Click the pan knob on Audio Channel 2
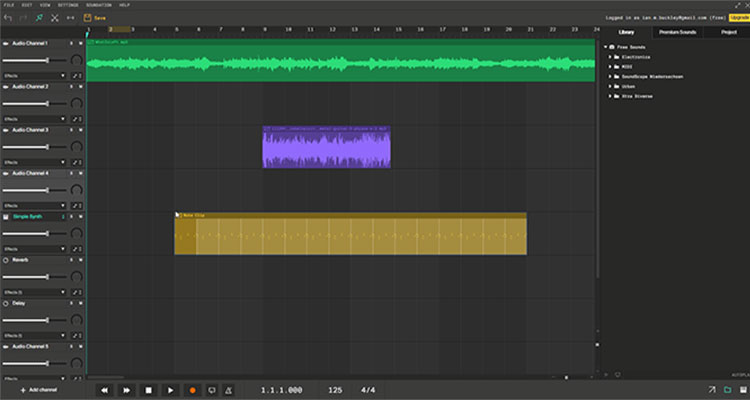 [76, 103]
